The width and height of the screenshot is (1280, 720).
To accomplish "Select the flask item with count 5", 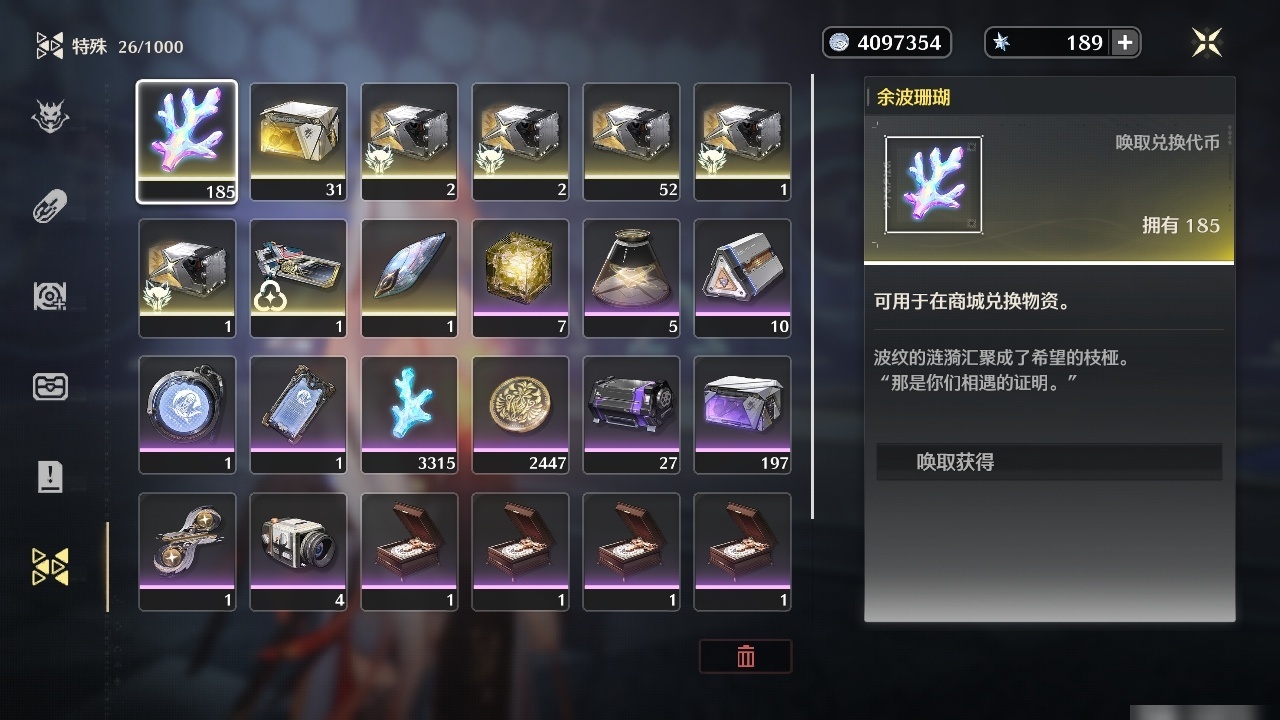I will 631,278.
